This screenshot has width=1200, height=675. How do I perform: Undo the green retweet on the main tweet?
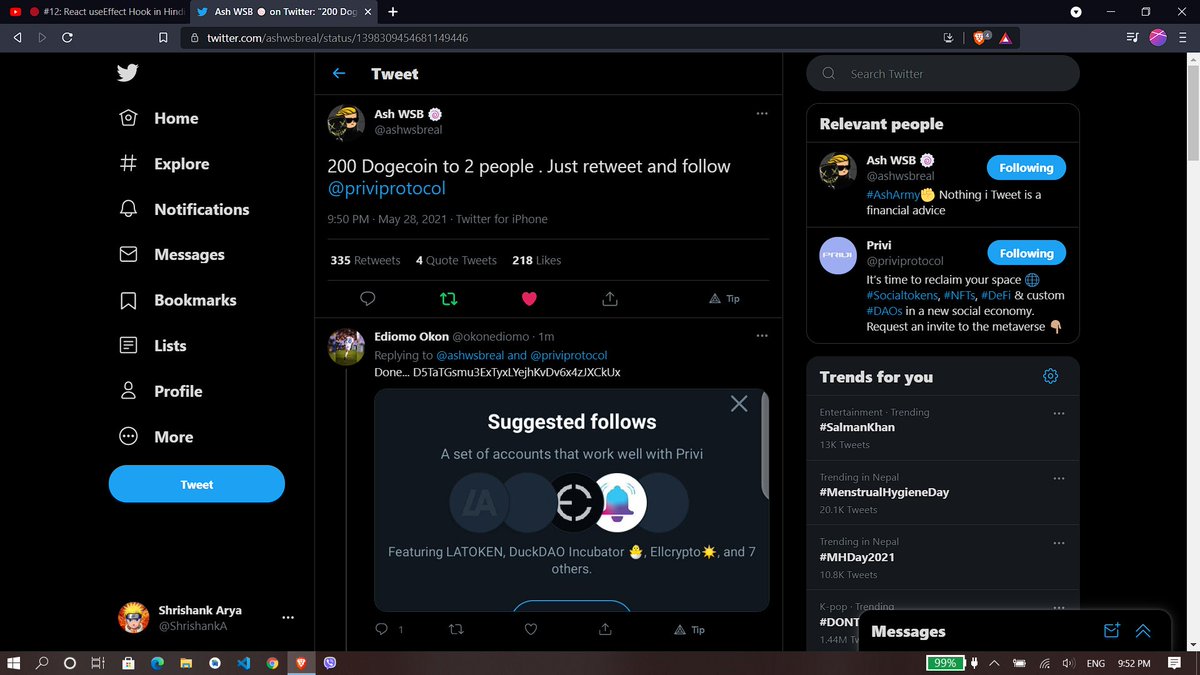[449, 298]
